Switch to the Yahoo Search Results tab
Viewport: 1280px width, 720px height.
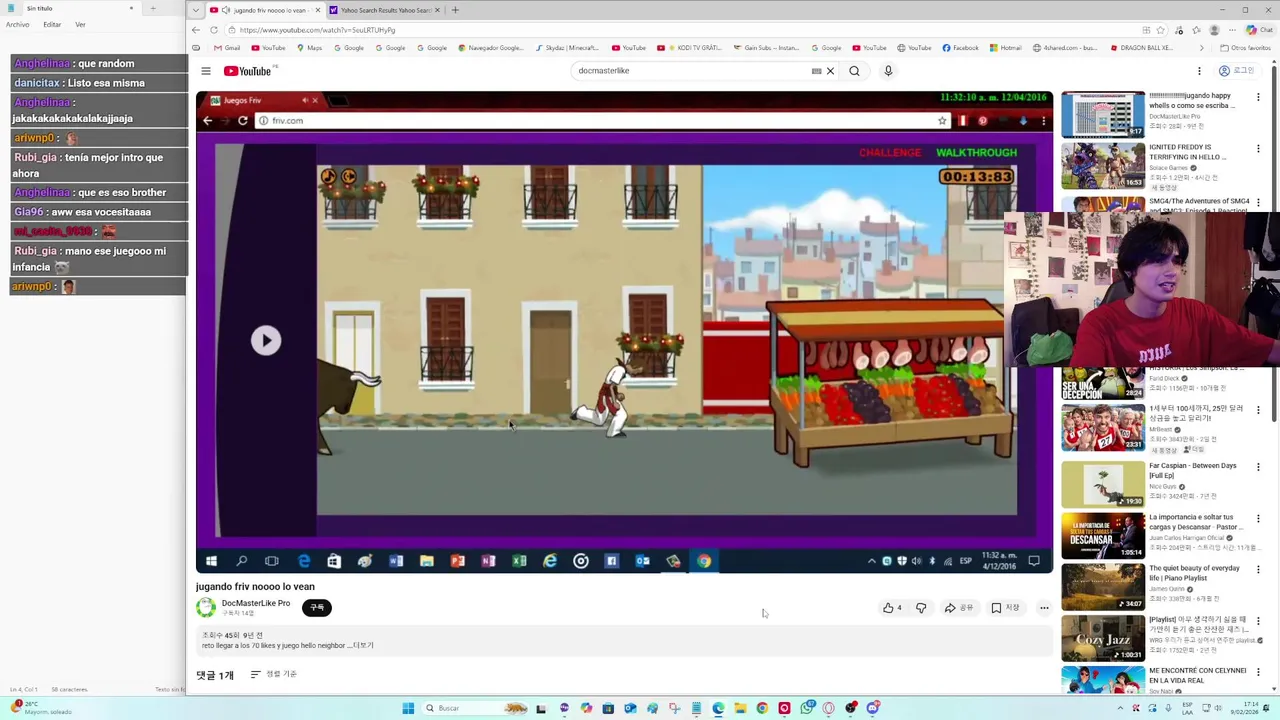(x=385, y=10)
